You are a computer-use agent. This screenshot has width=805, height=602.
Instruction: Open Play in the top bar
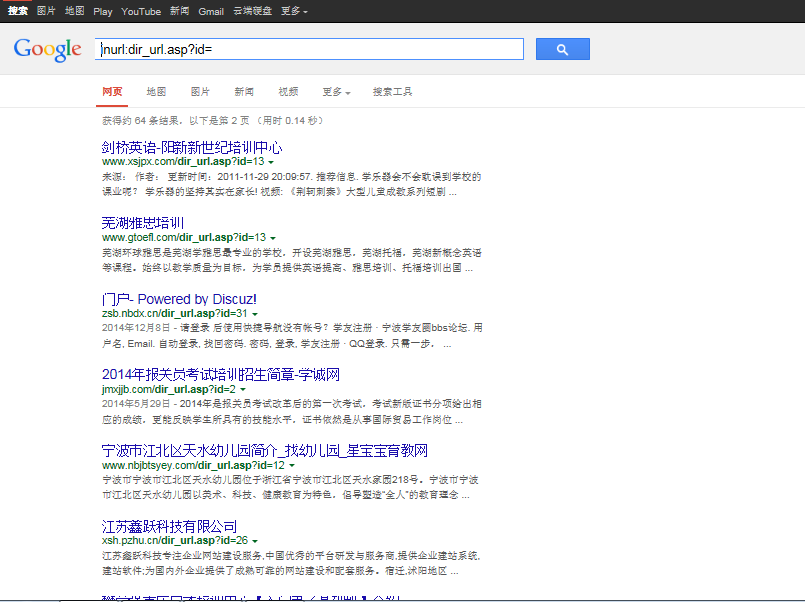coord(103,11)
